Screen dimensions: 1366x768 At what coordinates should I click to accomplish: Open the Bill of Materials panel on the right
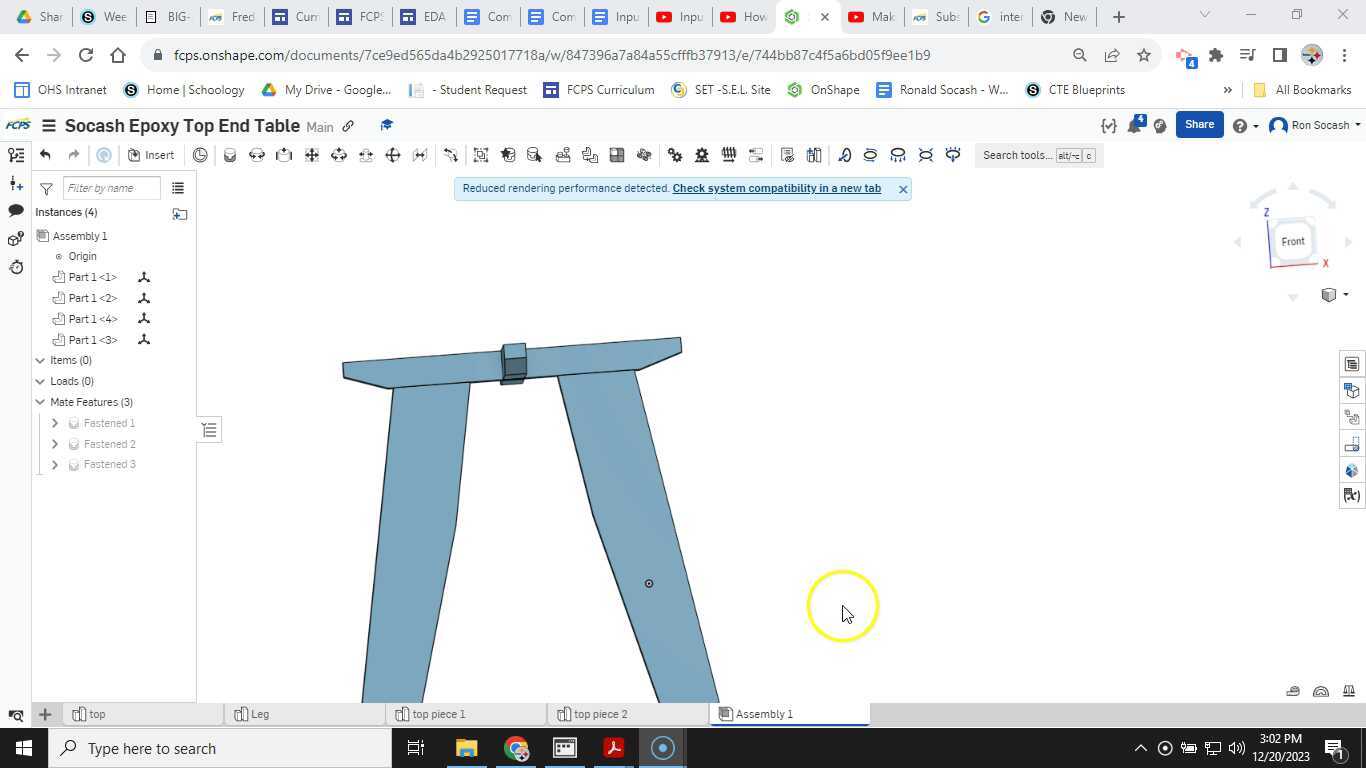pos(1352,363)
